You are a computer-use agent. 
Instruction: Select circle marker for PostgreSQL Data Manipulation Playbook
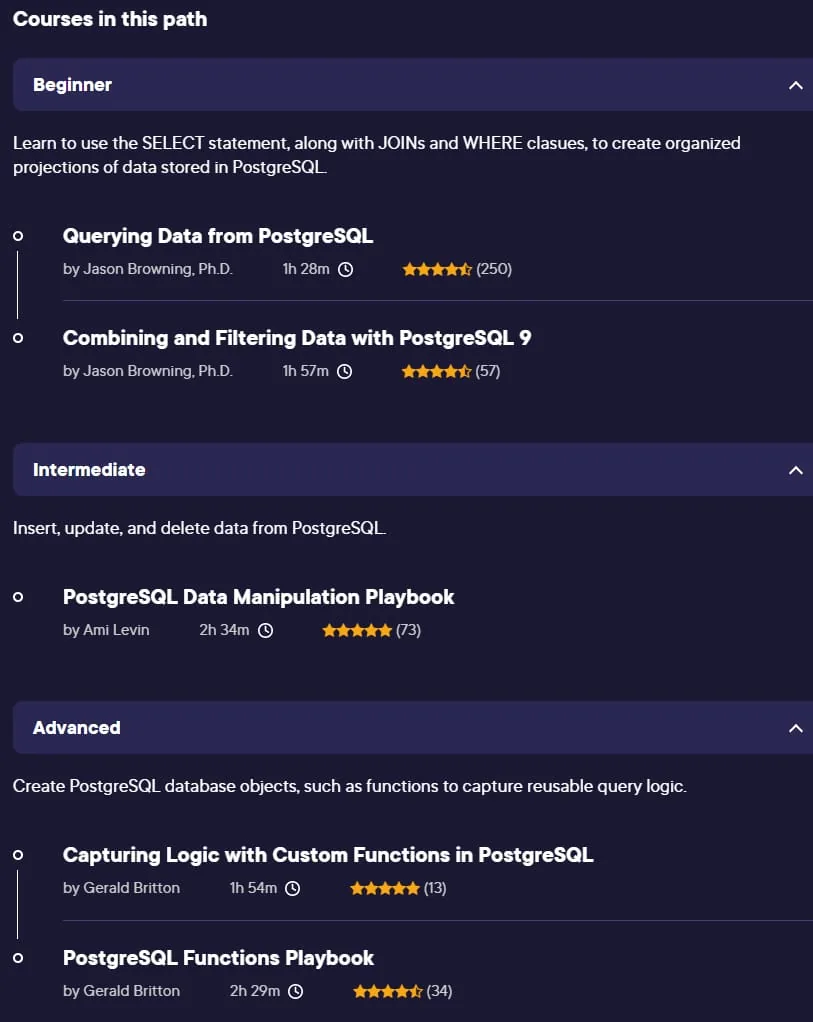18,597
